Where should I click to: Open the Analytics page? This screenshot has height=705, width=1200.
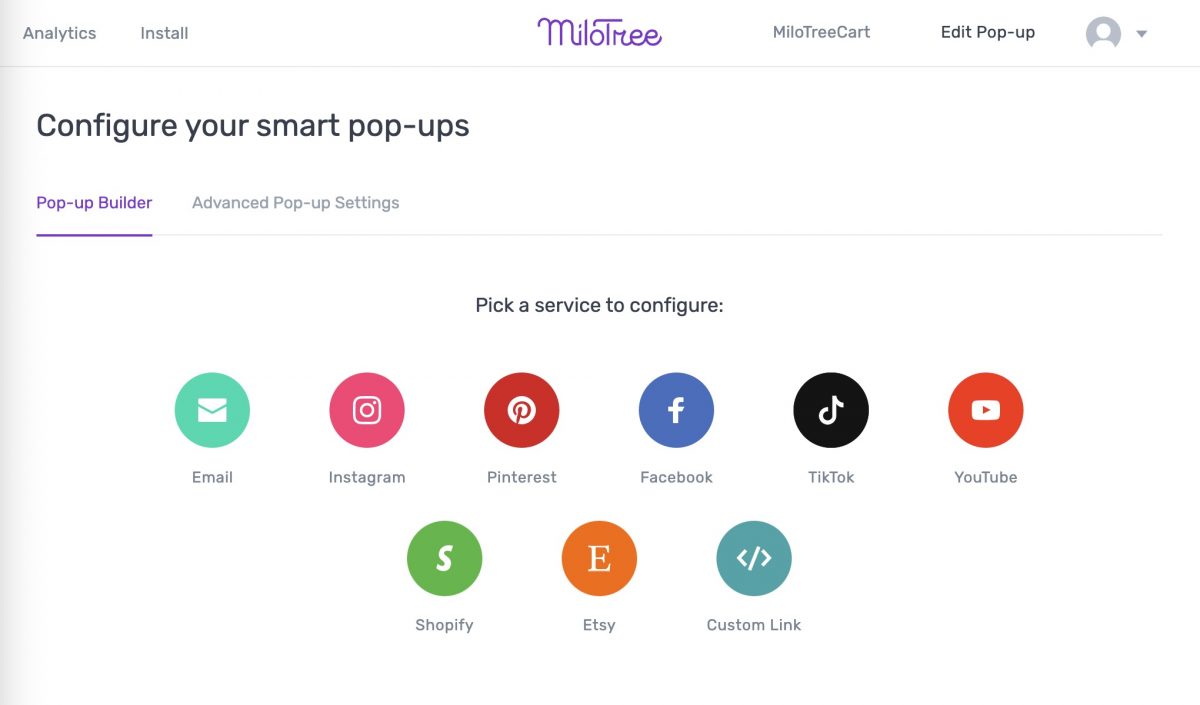point(59,33)
